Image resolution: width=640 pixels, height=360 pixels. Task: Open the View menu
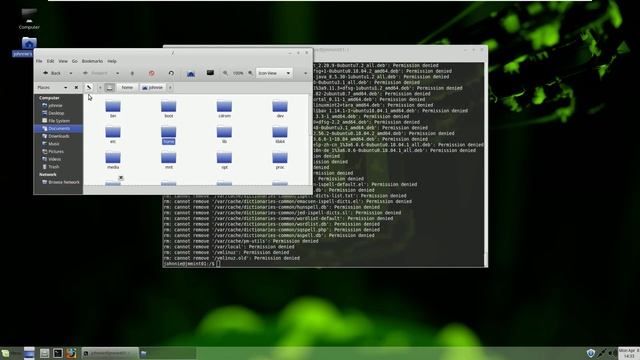(63, 61)
